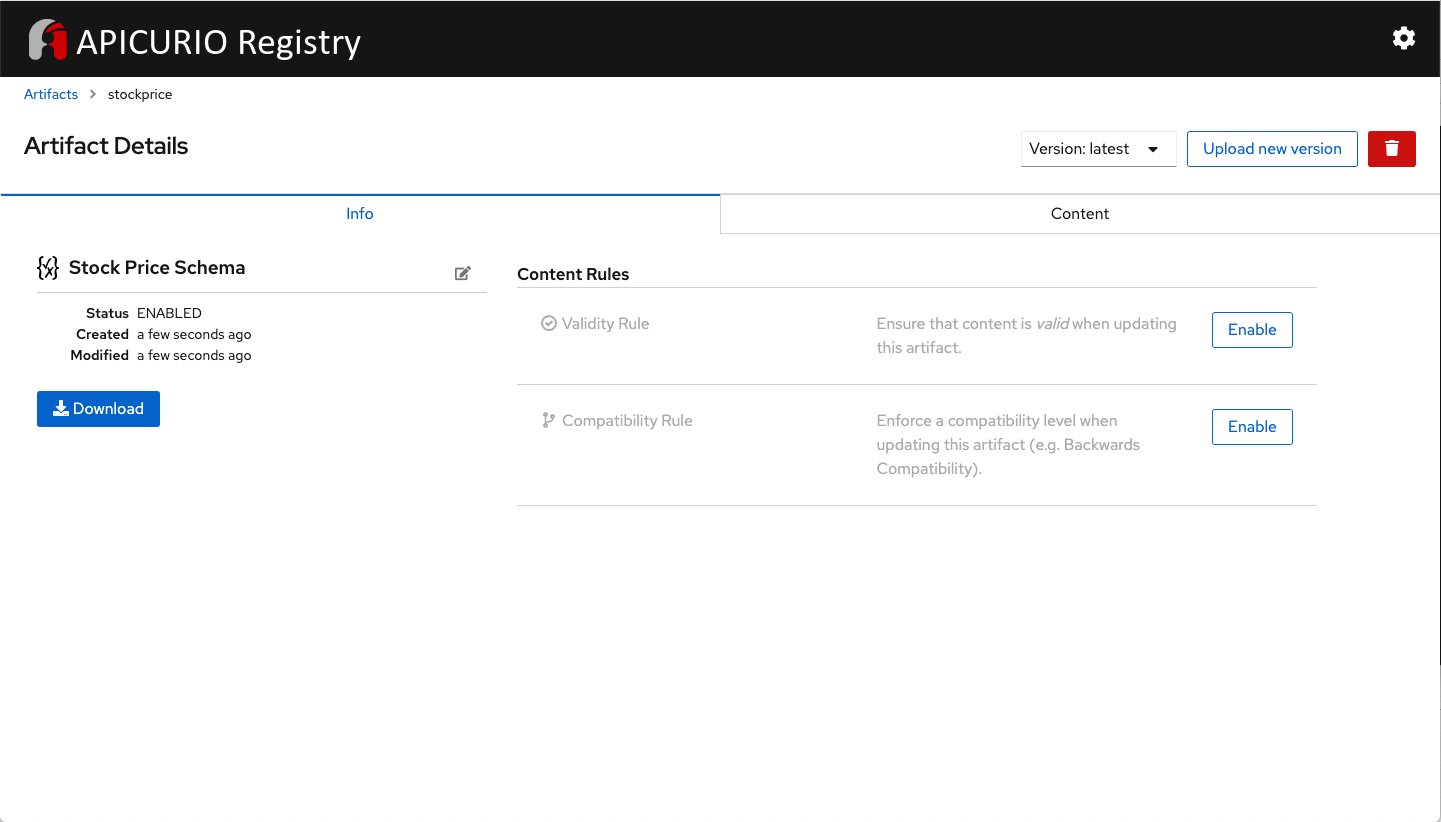This screenshot has height=822, width=1441.
Task: Enable the Compatibility Rule
Action: 1251,427
